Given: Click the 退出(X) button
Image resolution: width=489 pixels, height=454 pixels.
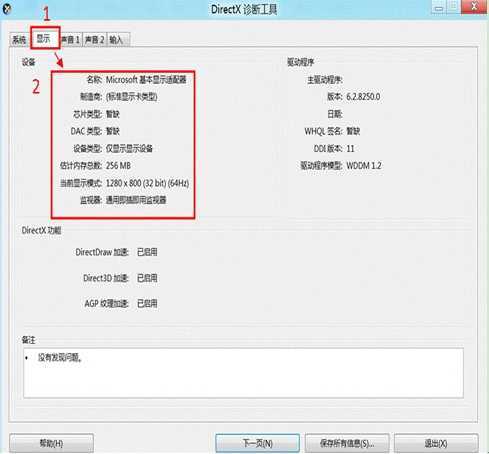Looking at the screenshot, I should click(436, 443).
